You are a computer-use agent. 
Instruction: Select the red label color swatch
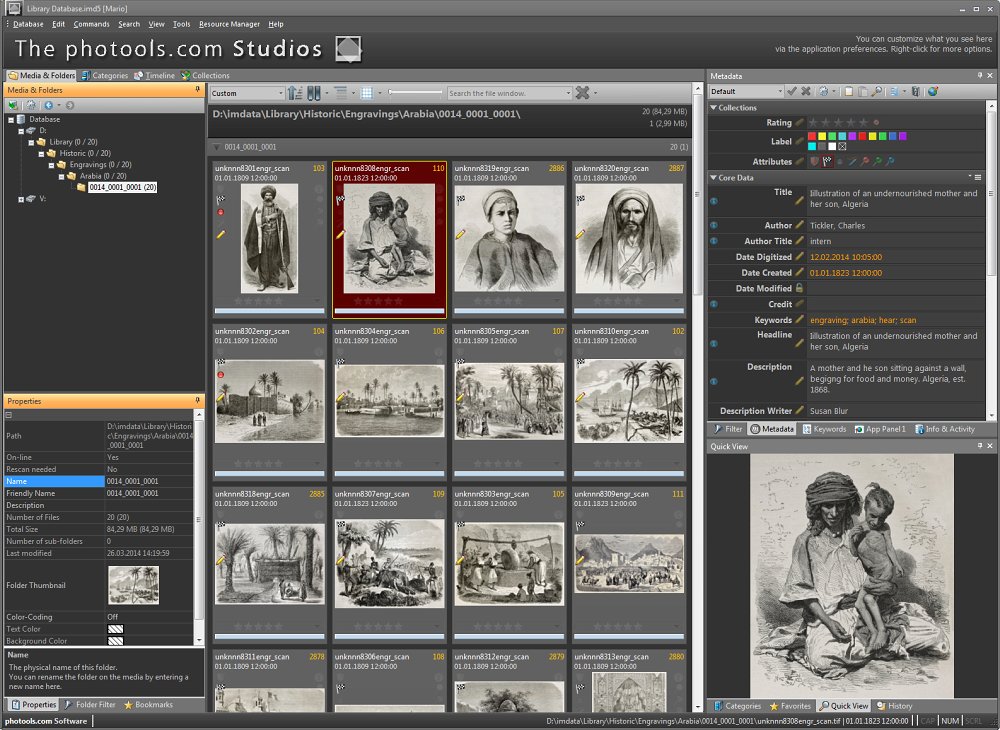tap(812, 136)
